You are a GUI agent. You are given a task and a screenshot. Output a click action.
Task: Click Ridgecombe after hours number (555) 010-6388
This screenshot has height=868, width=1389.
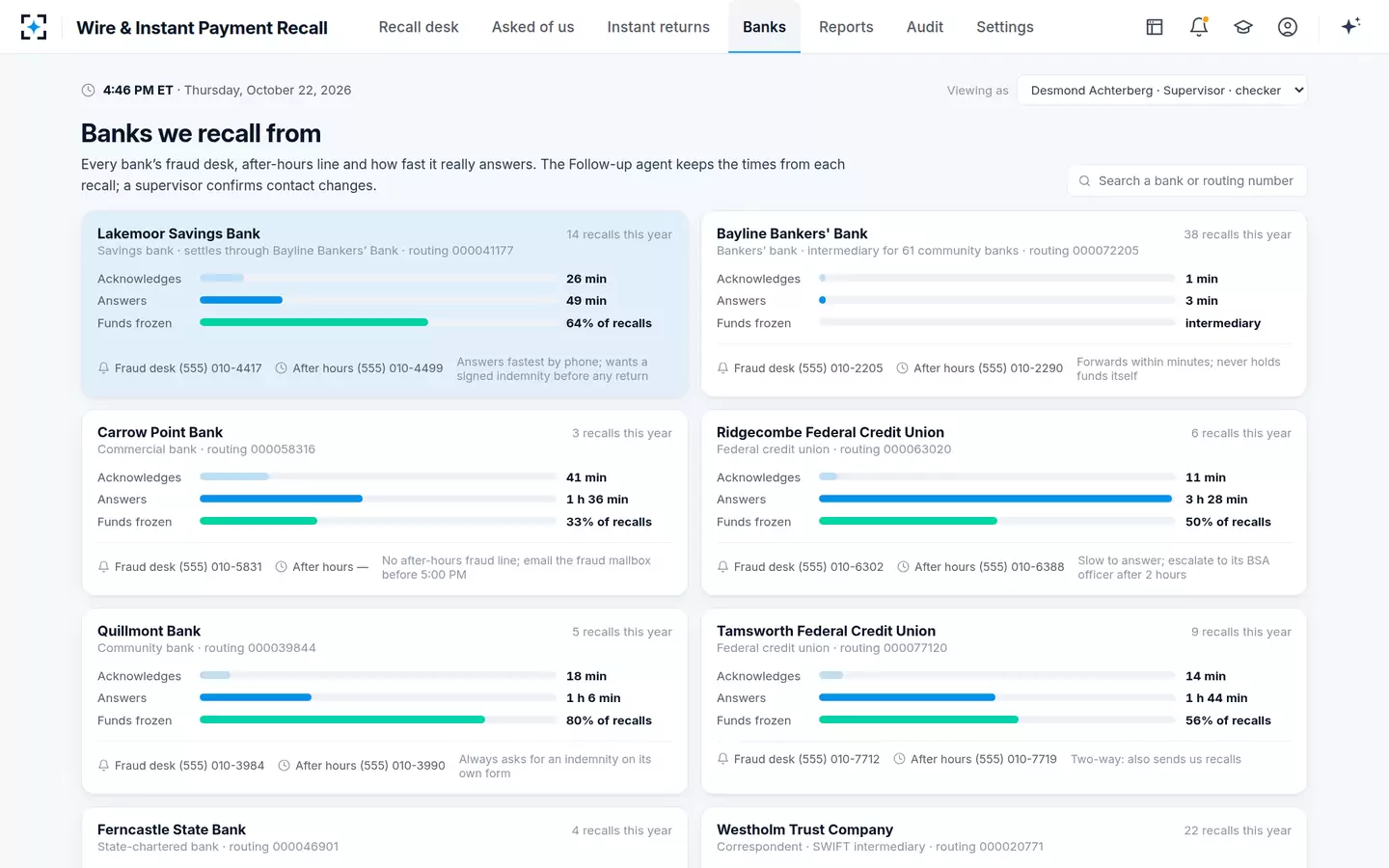1021,567
